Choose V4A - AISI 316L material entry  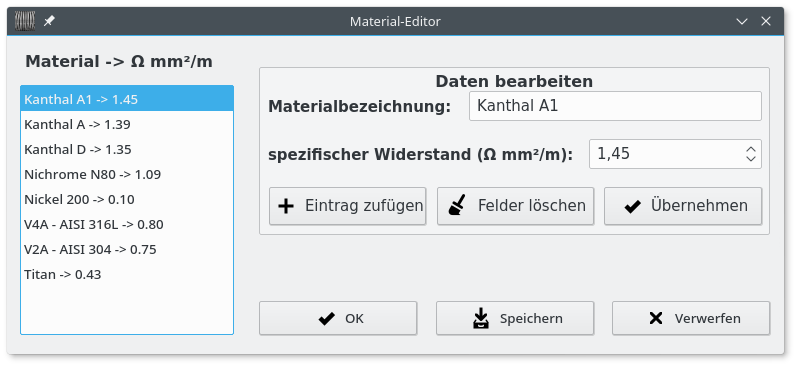(x=127, y=224)
